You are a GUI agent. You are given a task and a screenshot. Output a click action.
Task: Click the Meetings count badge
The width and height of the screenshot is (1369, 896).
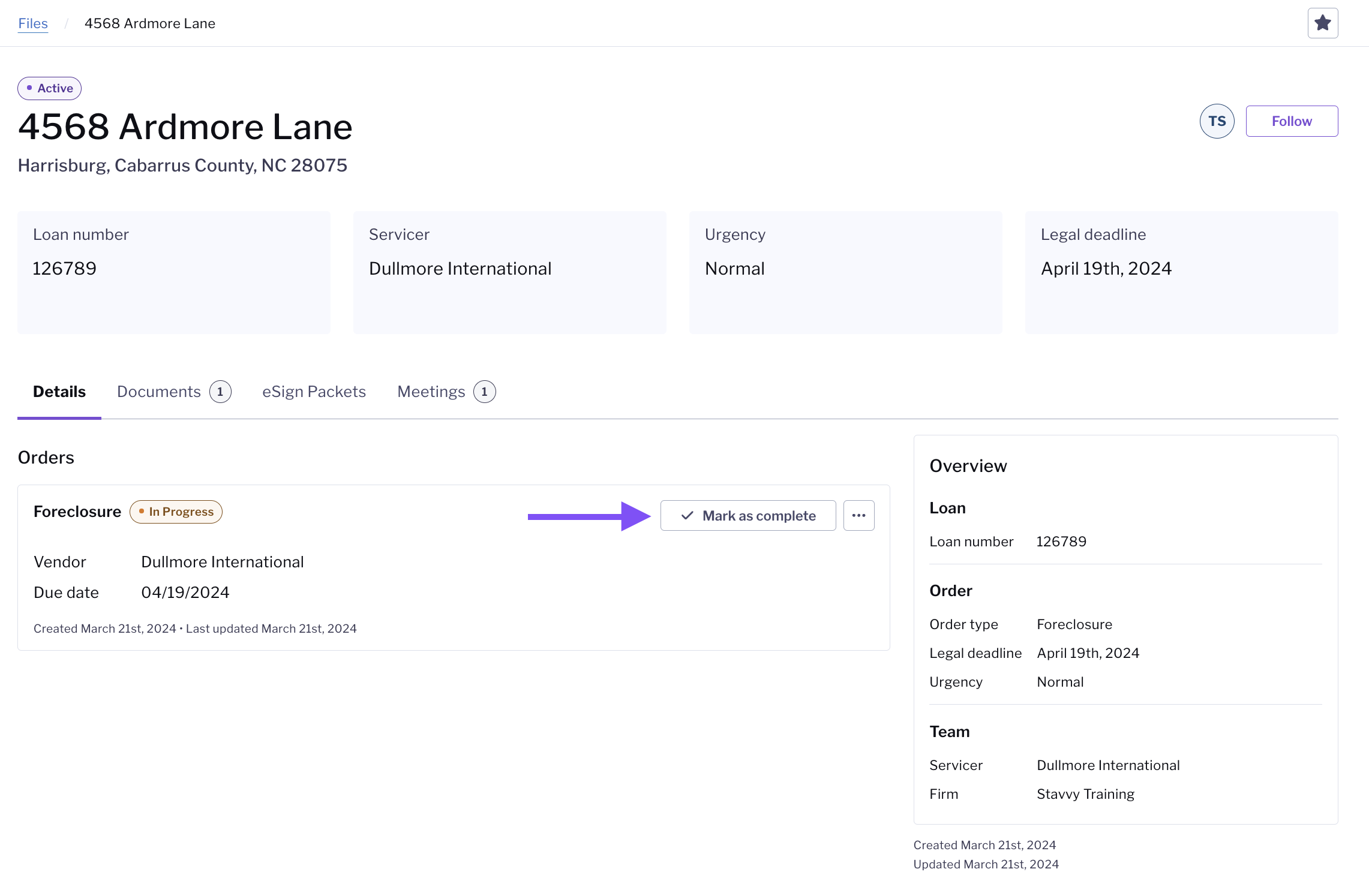tap(484, 392)
